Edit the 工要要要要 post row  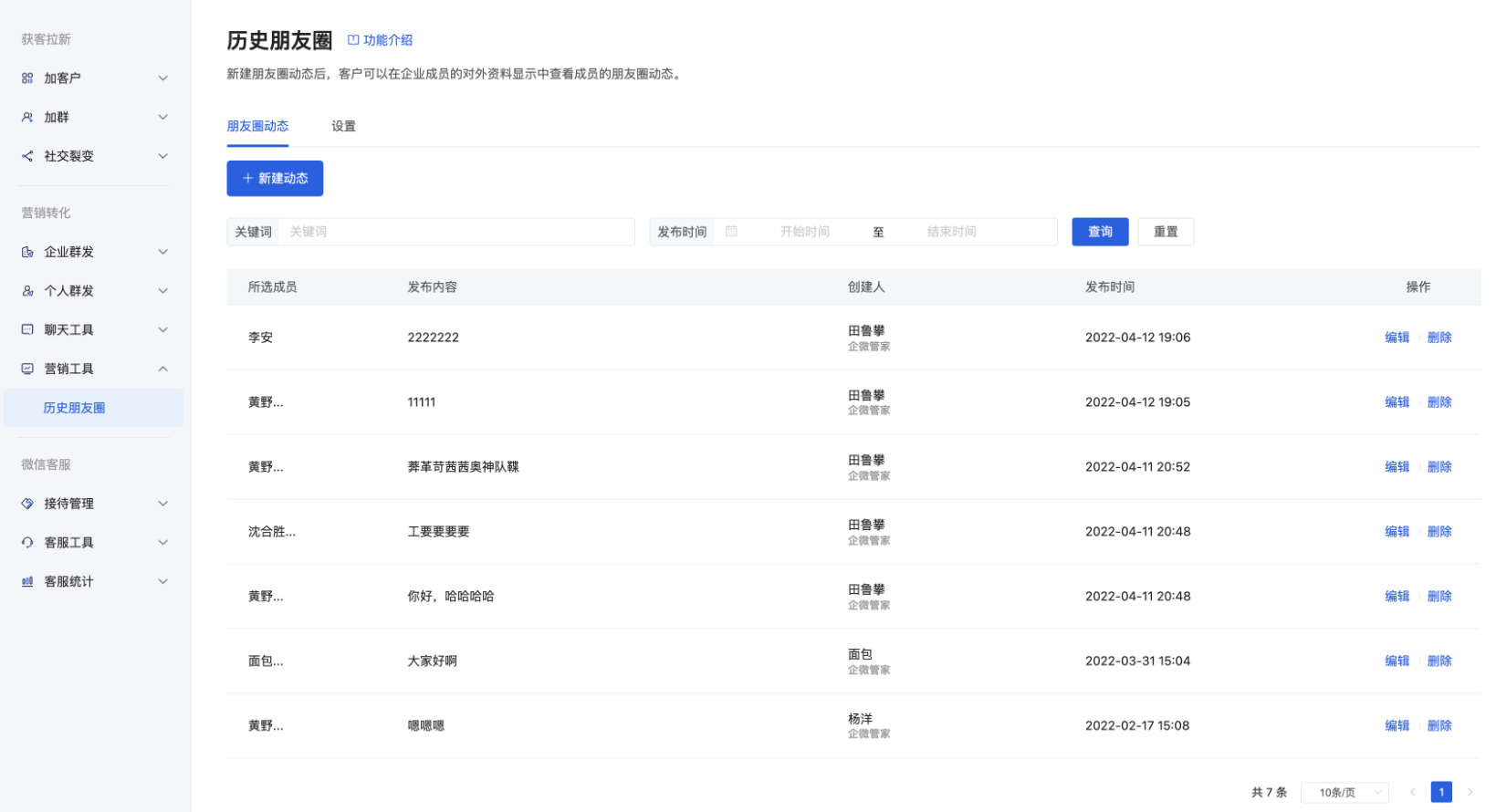coord(1397,532)
